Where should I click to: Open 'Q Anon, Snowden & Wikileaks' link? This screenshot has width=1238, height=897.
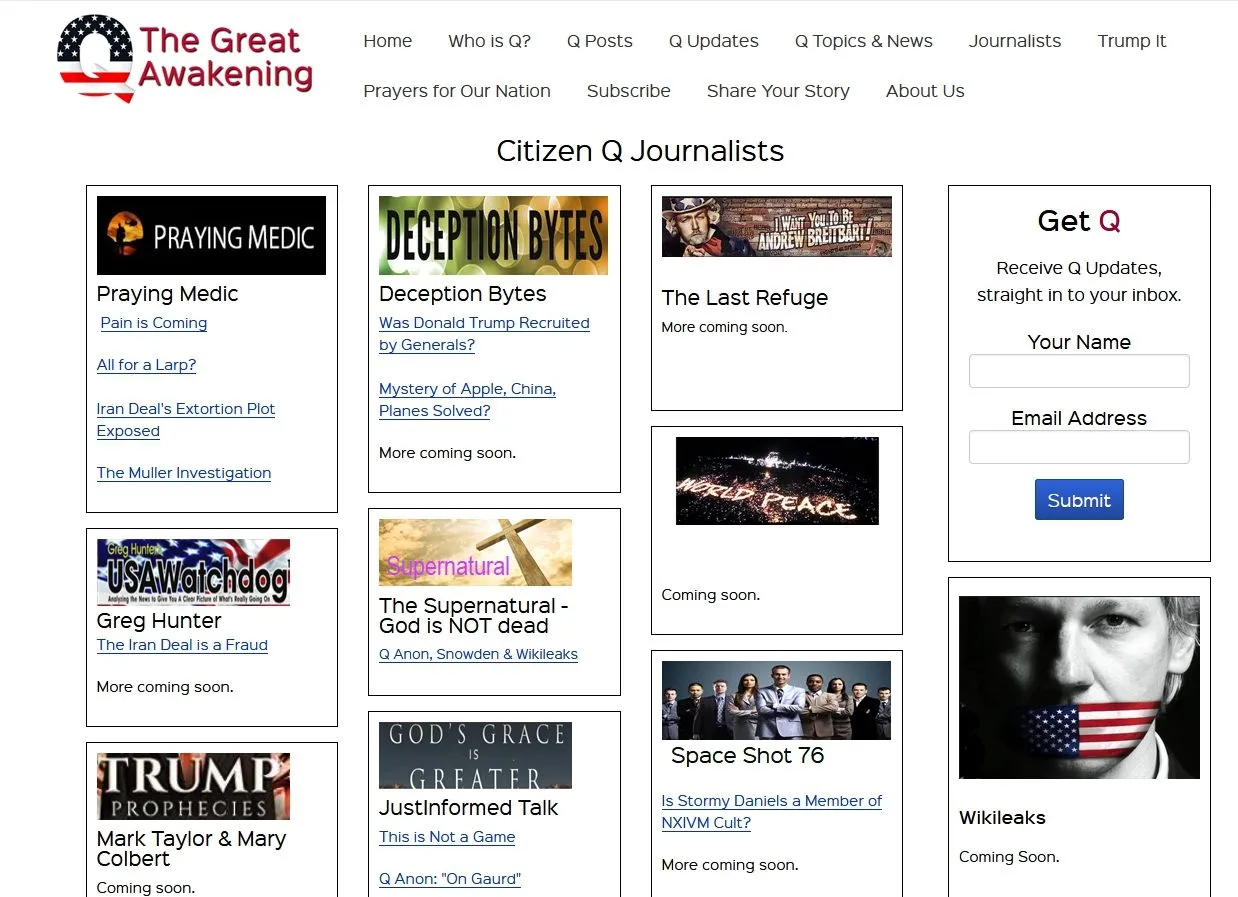coord(478,654)
